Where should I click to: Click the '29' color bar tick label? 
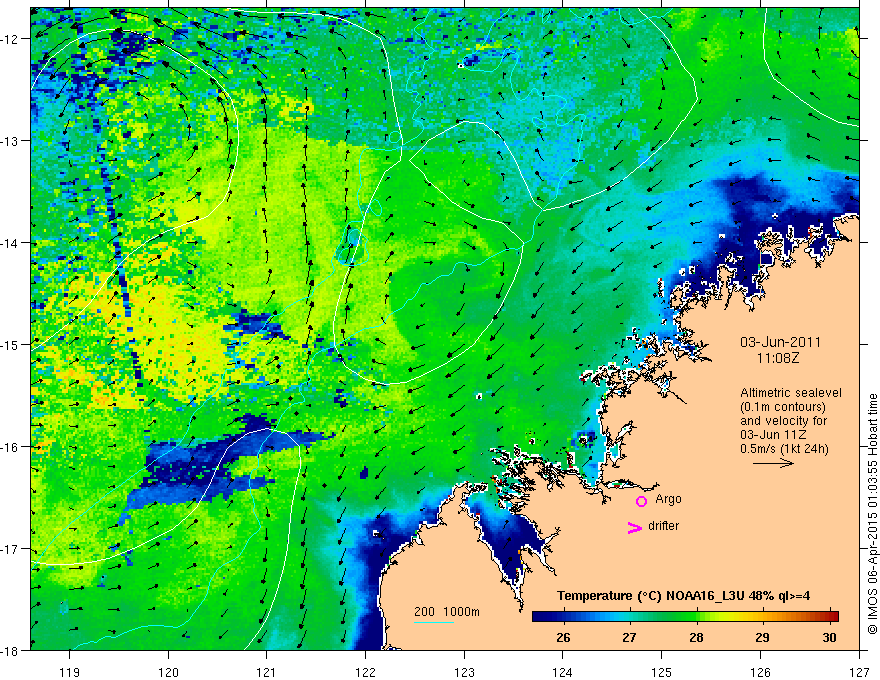[x=762, y=637]
